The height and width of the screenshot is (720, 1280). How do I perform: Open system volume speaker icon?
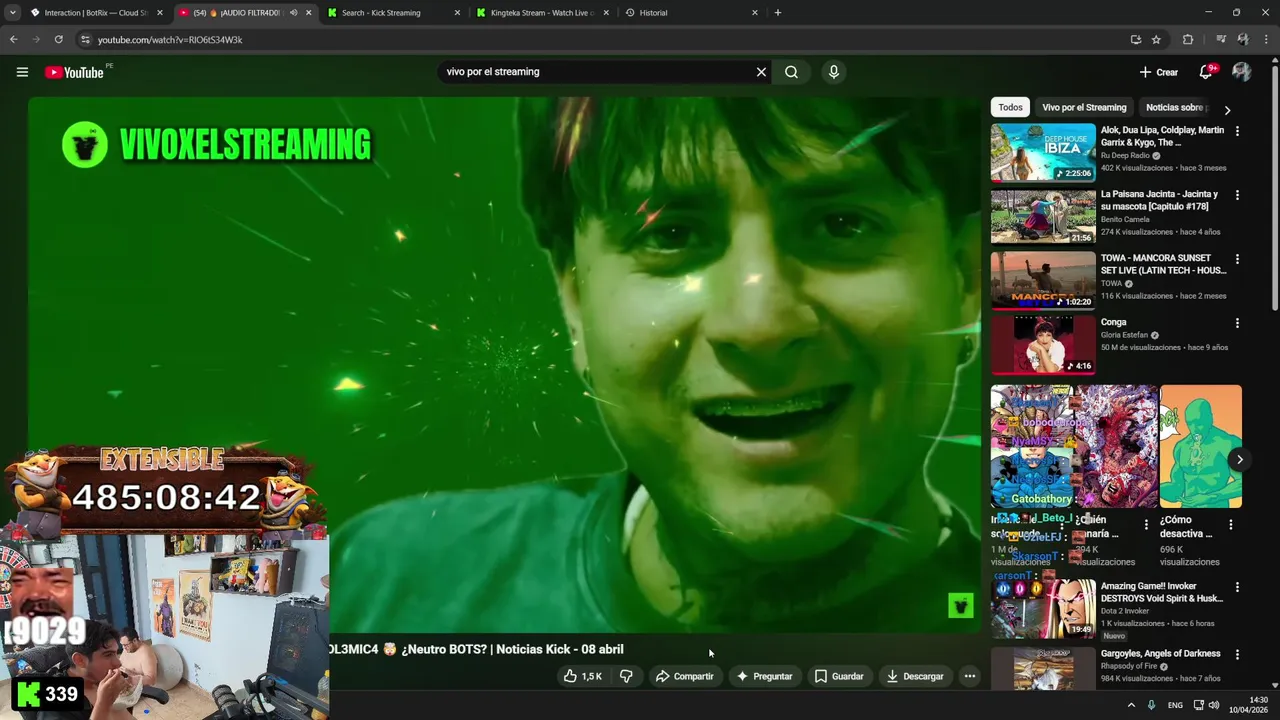coord(1214,705)
